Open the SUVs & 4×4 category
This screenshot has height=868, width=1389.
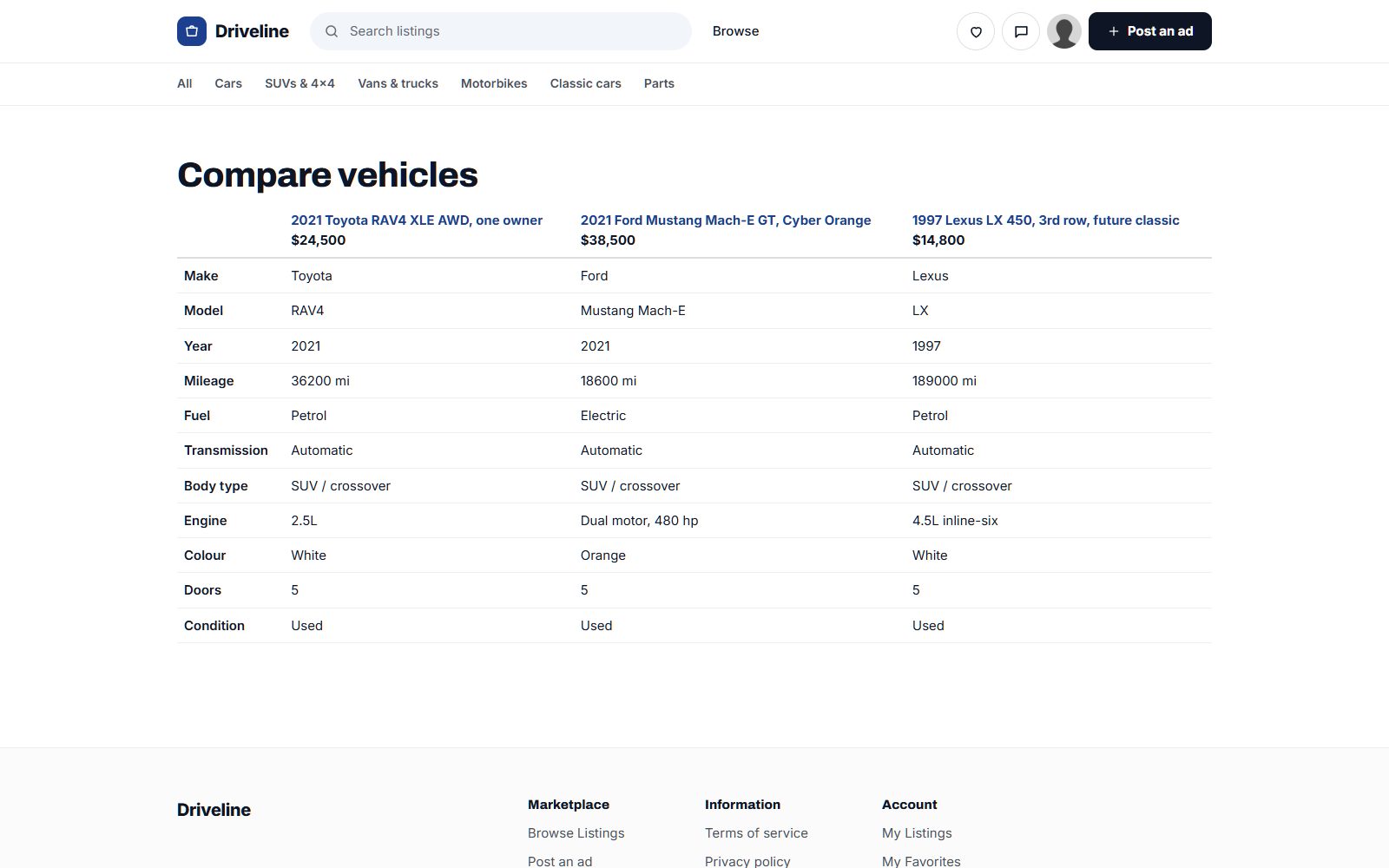click(x=300, y=83)
